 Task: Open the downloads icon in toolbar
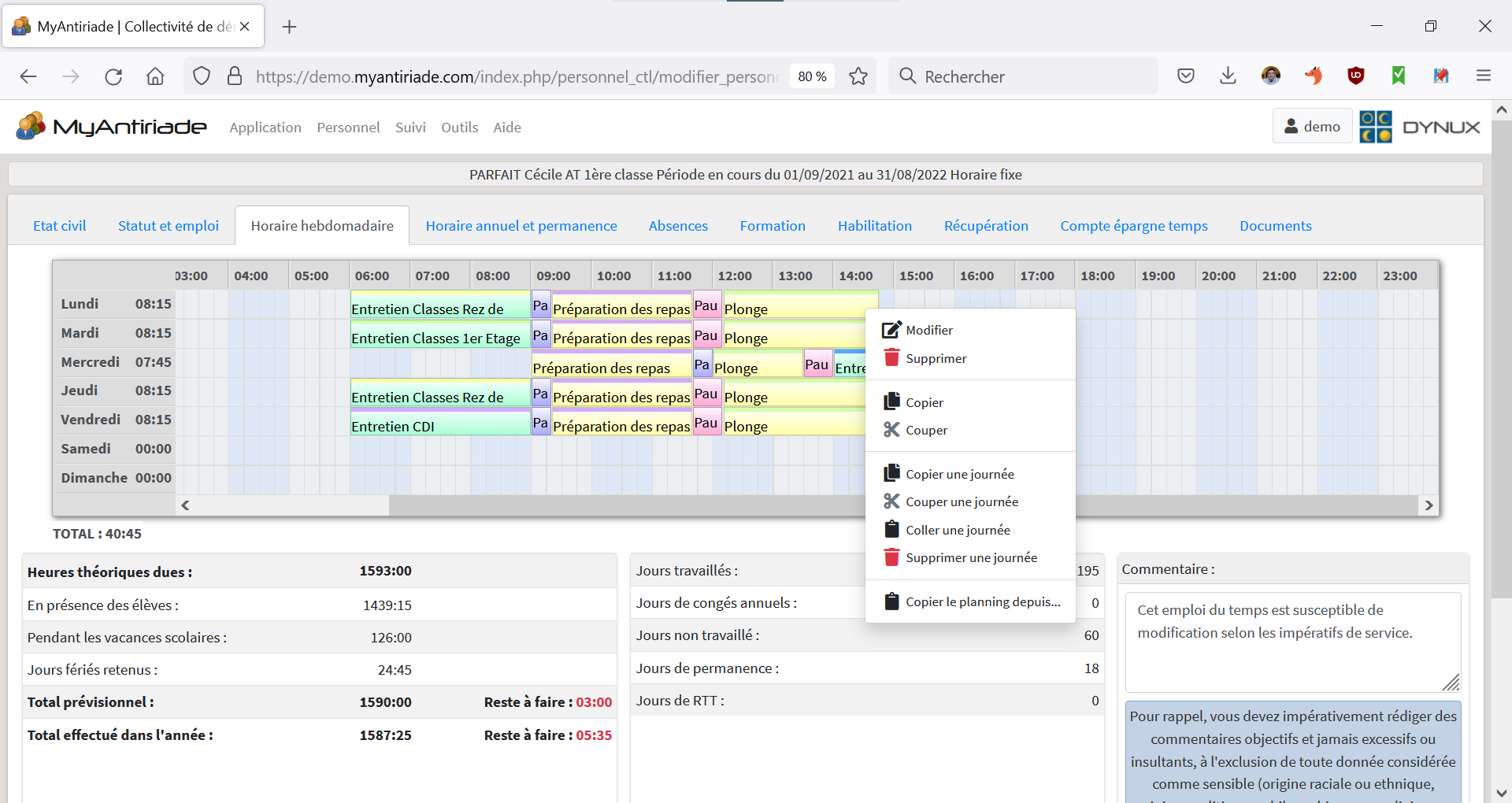point(1228,76)
